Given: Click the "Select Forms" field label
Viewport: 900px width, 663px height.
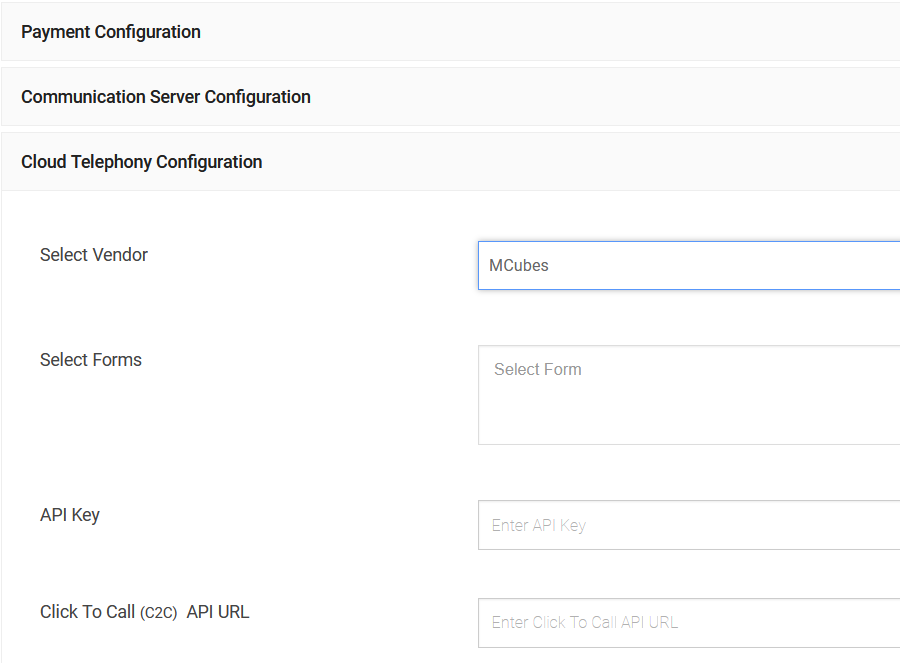Looking at the screenshot, I should point(91,360).
